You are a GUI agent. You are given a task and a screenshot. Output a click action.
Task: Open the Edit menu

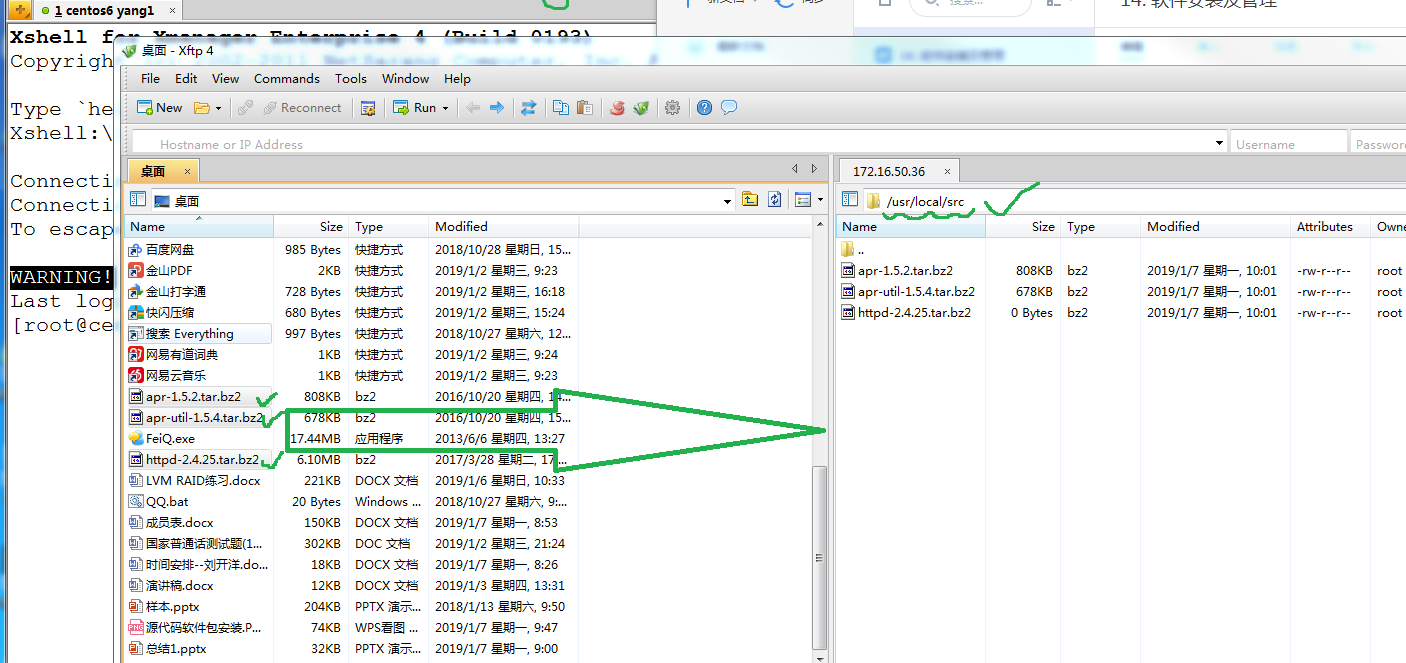[x=186, y=78]
